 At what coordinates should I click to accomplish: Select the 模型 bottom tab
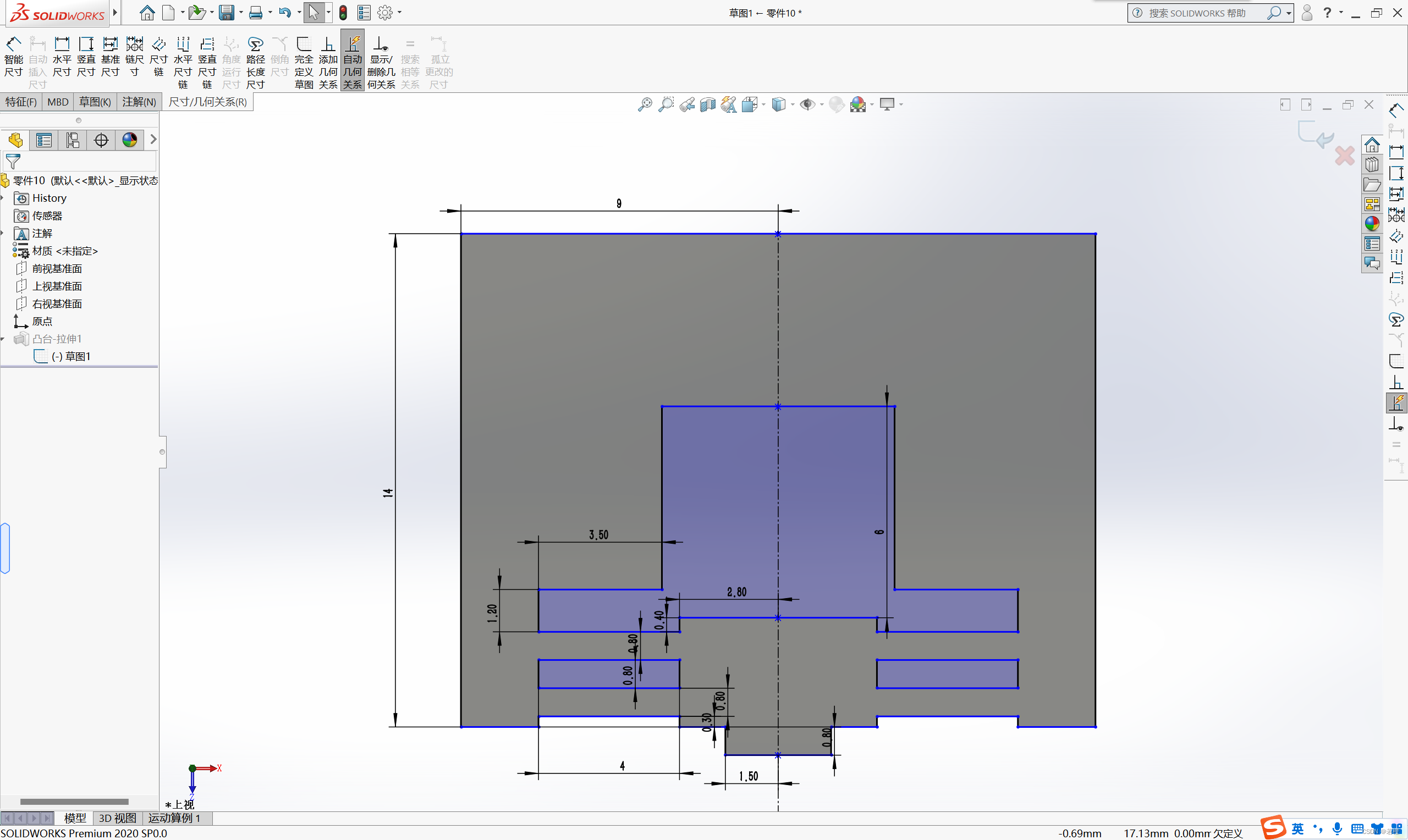(75, 818)
